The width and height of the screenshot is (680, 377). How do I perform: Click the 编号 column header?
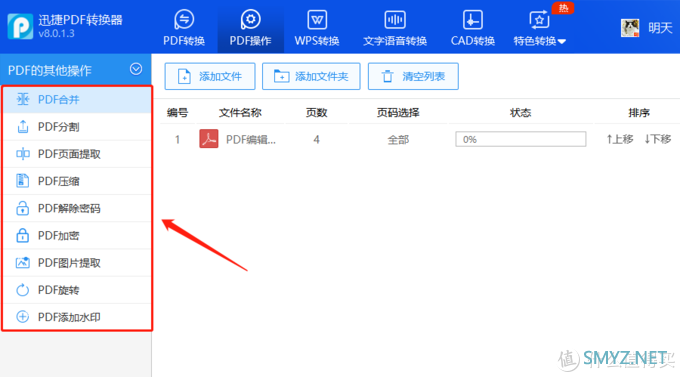click(177, 113)
